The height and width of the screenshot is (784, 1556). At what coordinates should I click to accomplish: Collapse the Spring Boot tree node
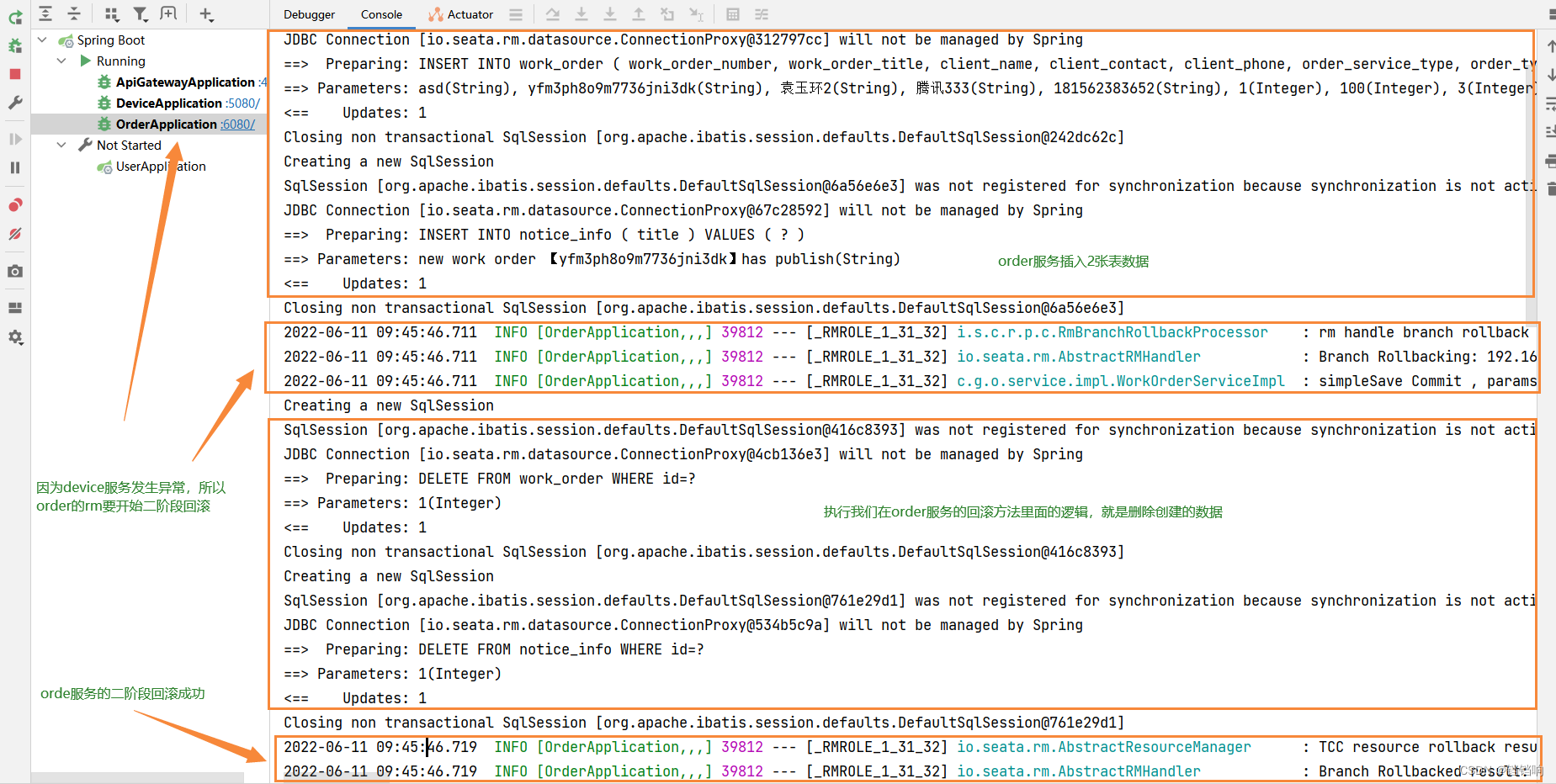42,40
